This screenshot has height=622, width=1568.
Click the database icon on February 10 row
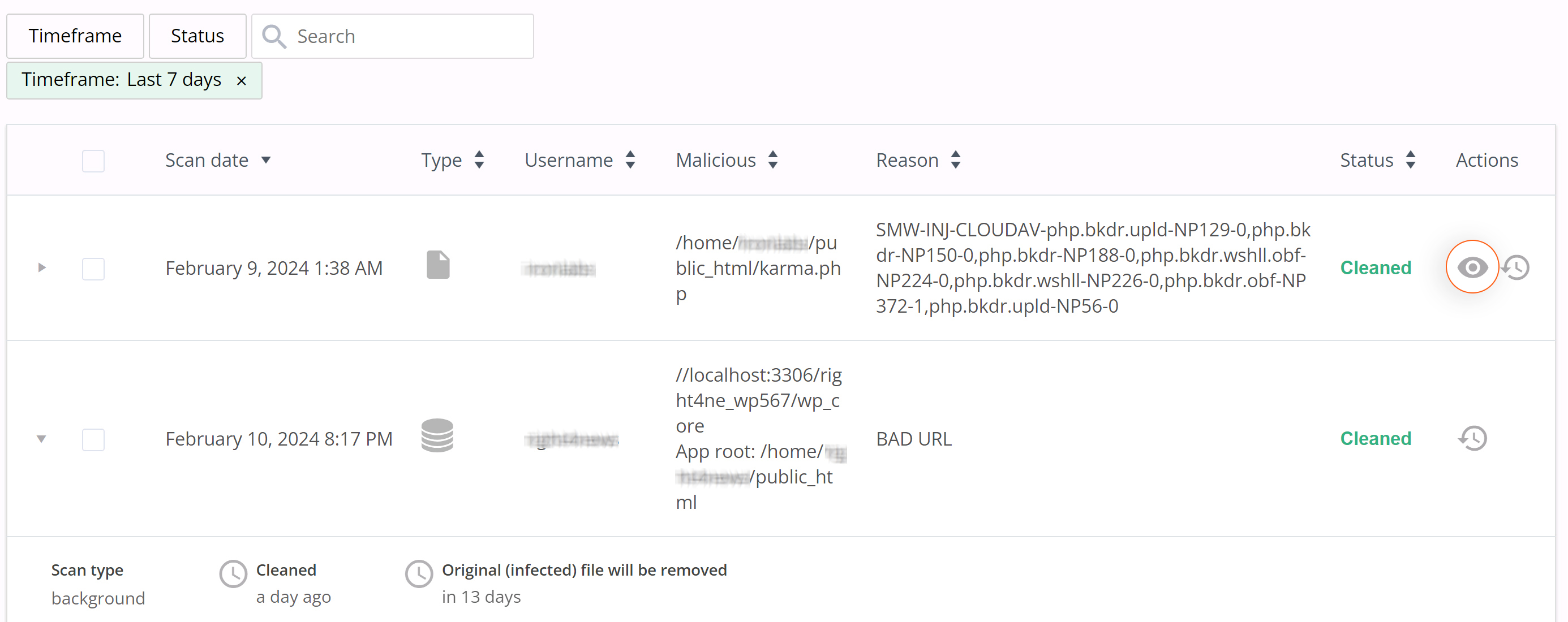pyautogui.click(x=437, y=437)
